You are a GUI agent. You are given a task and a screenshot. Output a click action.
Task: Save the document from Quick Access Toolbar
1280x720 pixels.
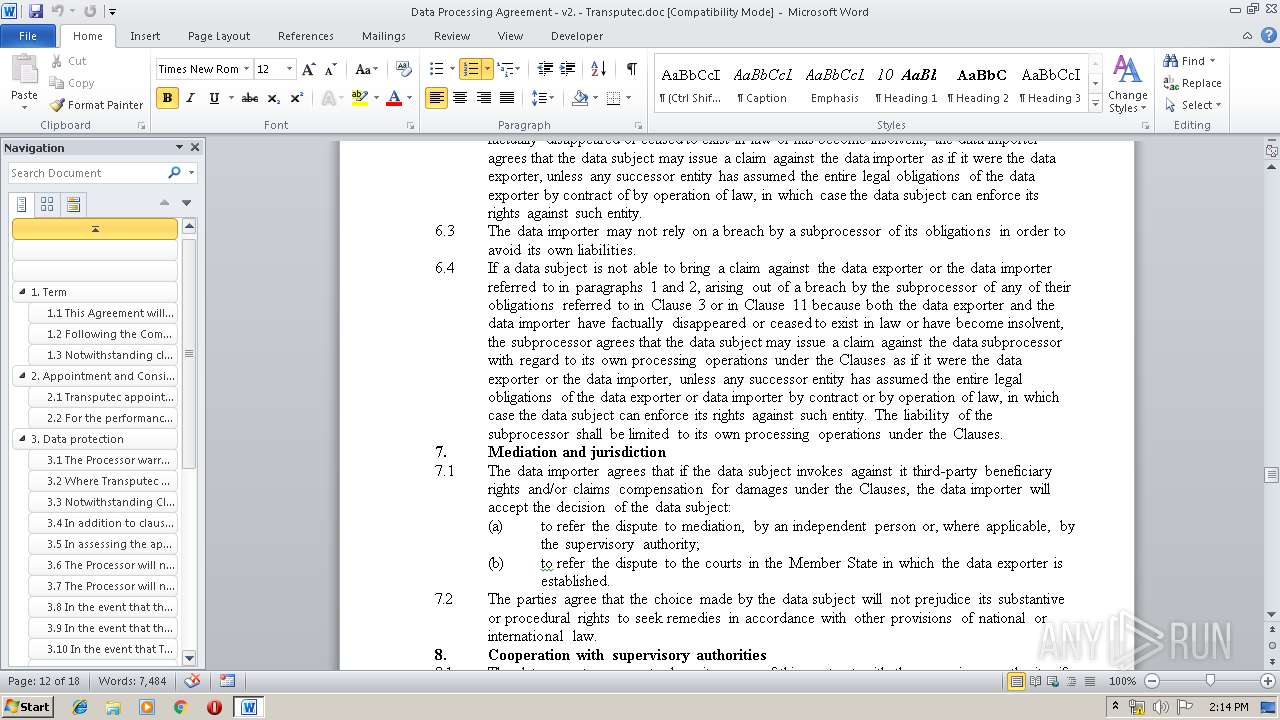(x=36, y=12)
